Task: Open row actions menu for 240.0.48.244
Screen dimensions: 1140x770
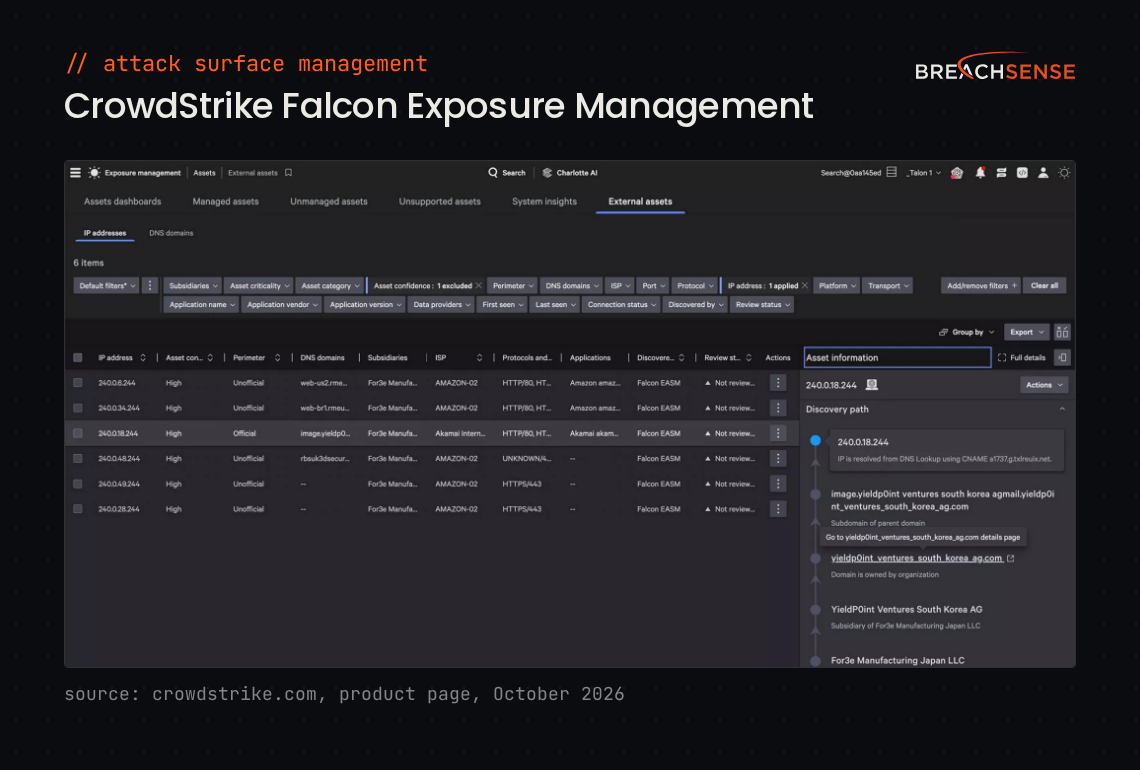Action: 778,459
